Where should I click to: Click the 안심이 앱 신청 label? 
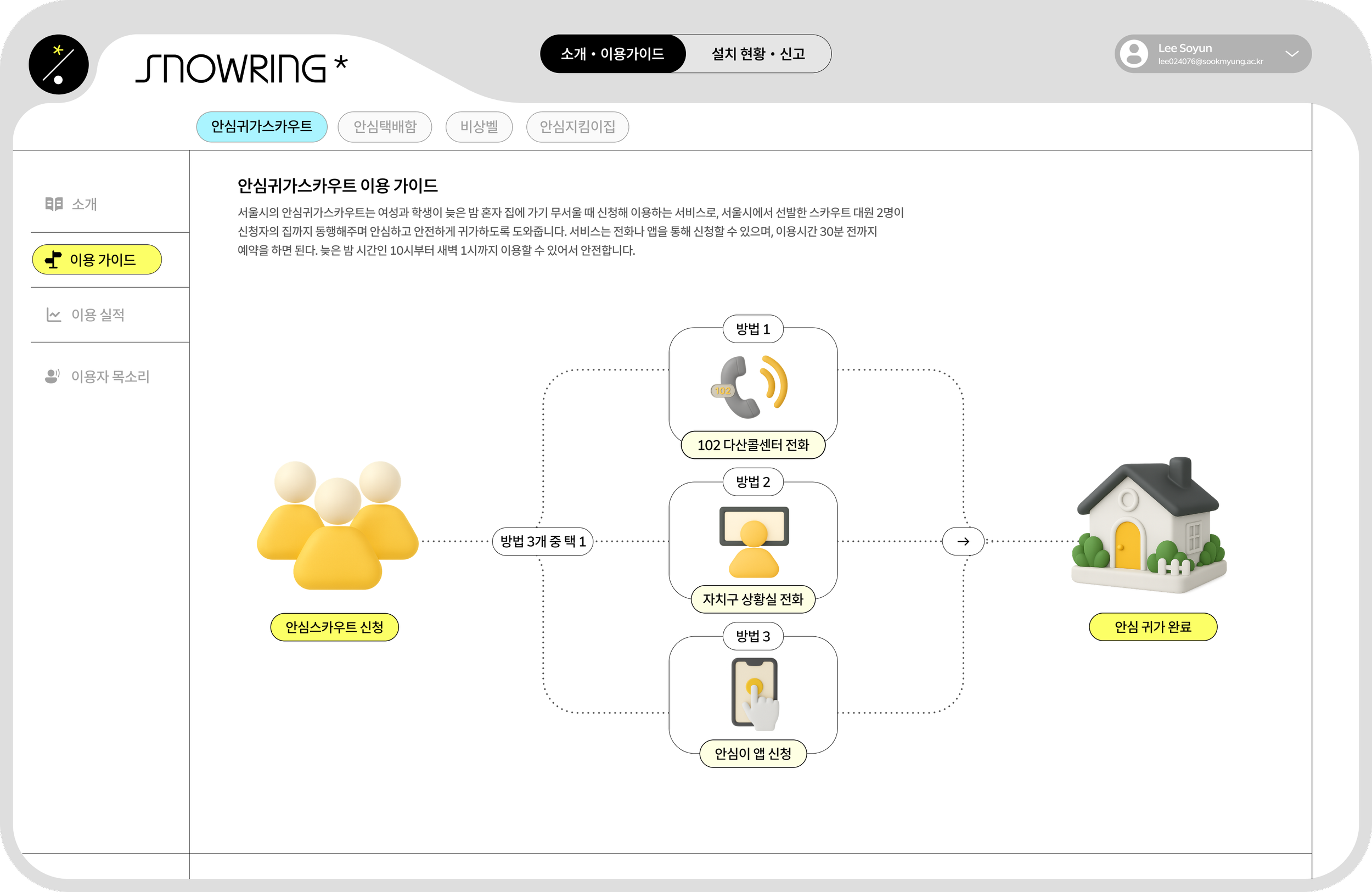pos(752,754)
